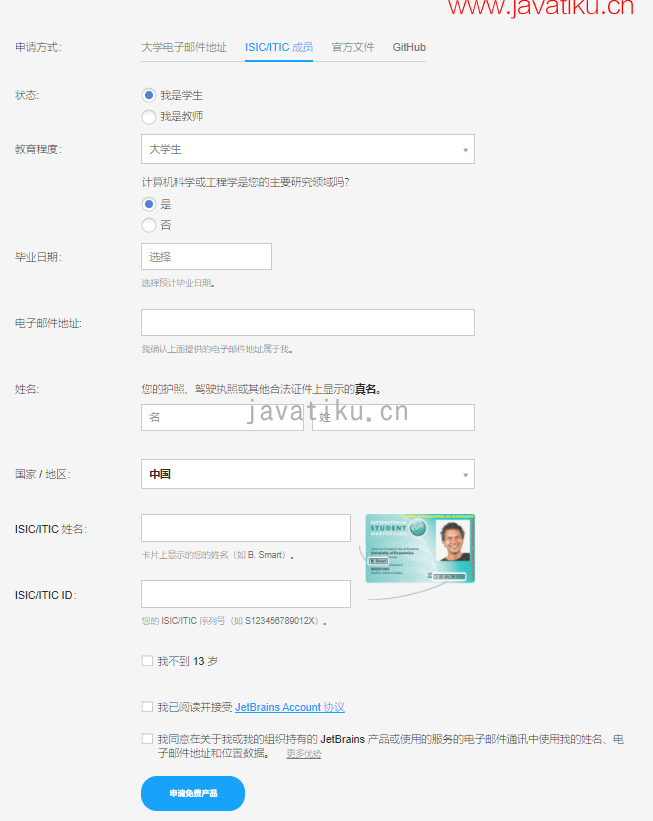Click the ISIC student card sample image

click(420, 548)
